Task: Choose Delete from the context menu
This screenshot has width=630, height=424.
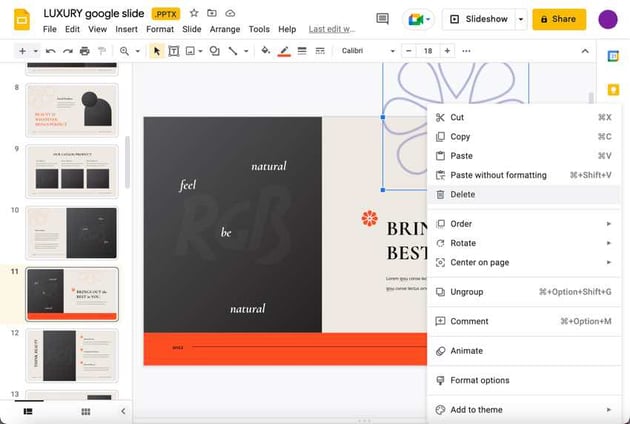Action: [x=463, y=194]
